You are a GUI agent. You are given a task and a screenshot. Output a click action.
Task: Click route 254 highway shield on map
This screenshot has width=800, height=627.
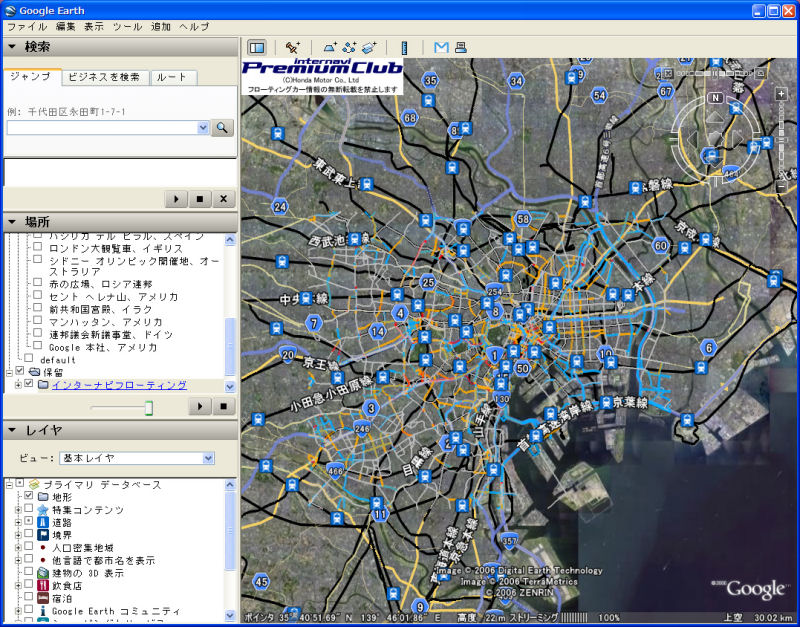click(x=494, y=291)
